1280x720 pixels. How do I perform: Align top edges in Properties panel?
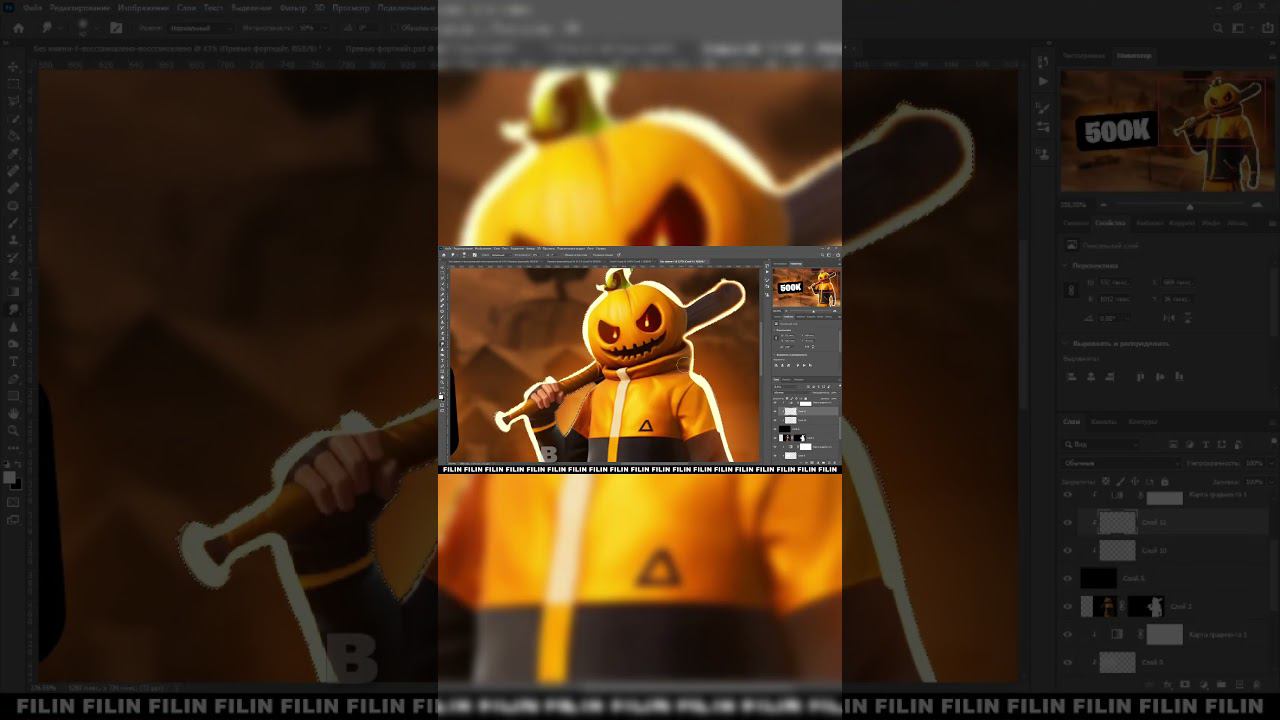pyautogui.click(x=1140, y=377)
